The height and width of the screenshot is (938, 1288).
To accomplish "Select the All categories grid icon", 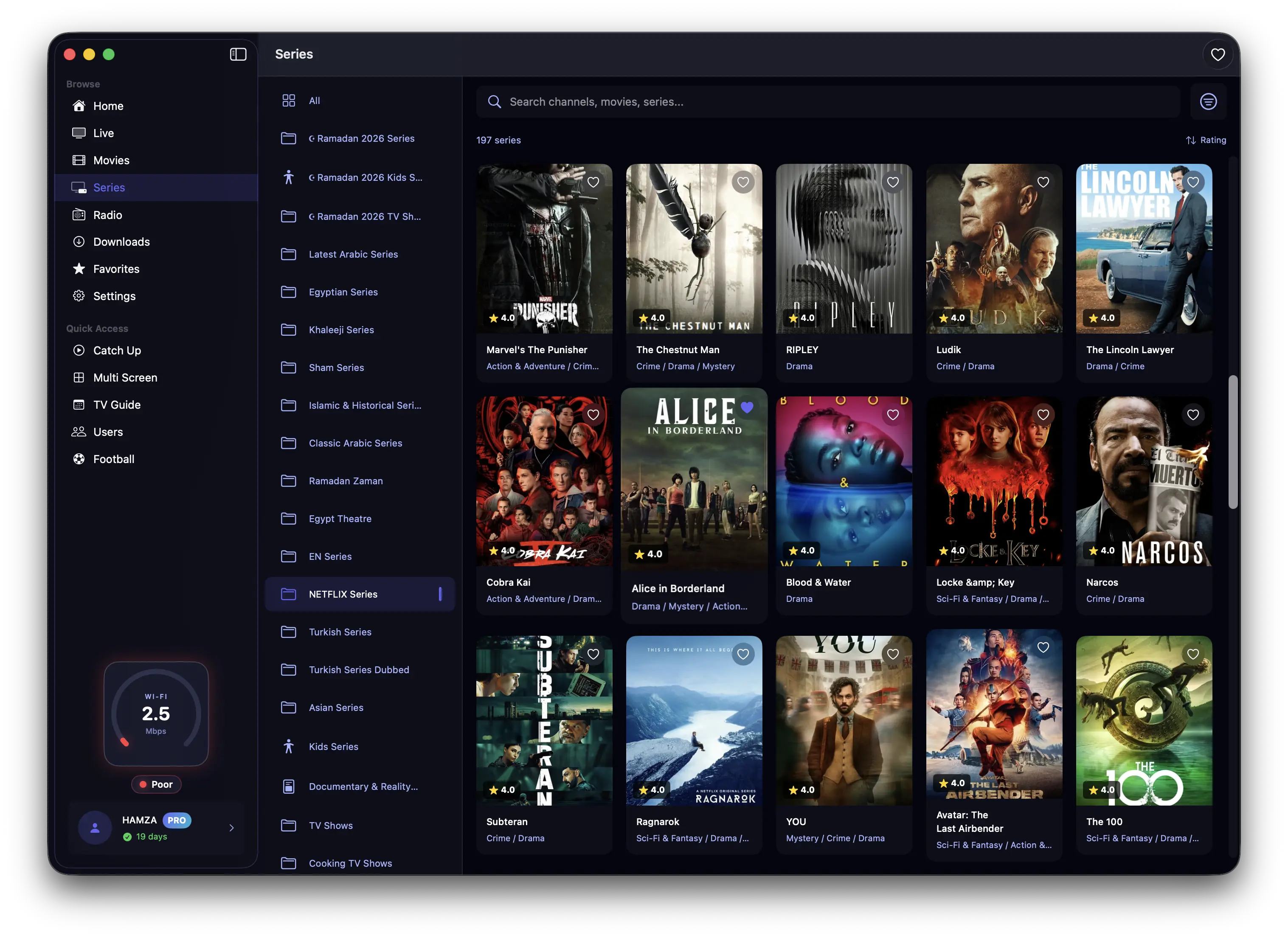I will point(289,101).
